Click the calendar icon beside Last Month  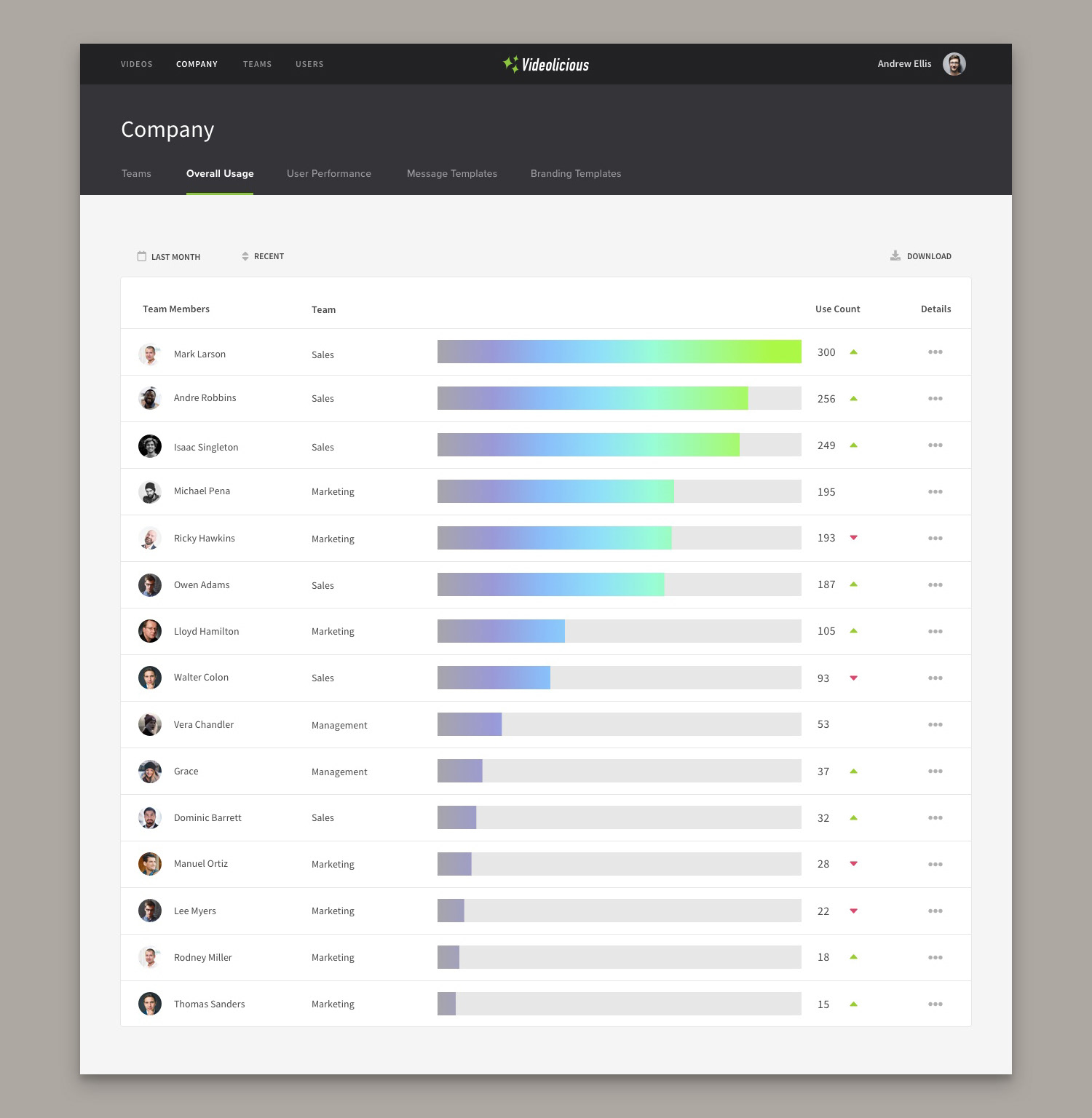[x=142, y=256]
